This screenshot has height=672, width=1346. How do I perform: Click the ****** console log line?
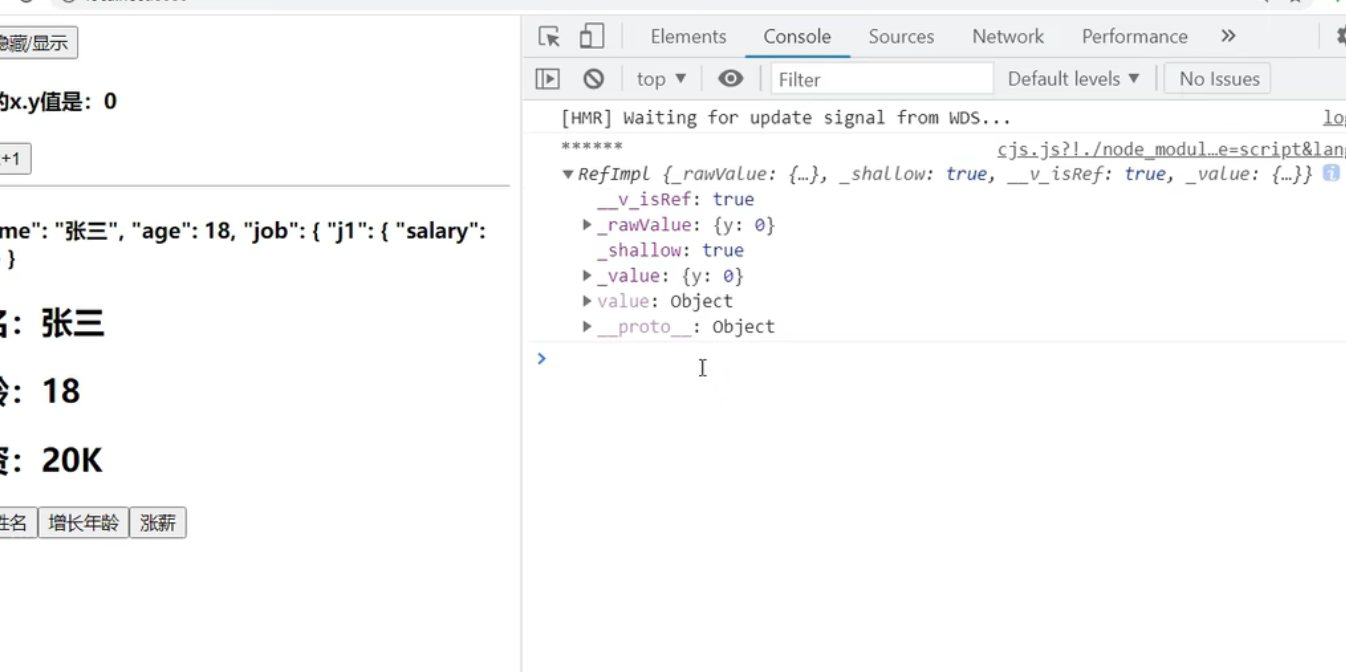coord(592,148)
